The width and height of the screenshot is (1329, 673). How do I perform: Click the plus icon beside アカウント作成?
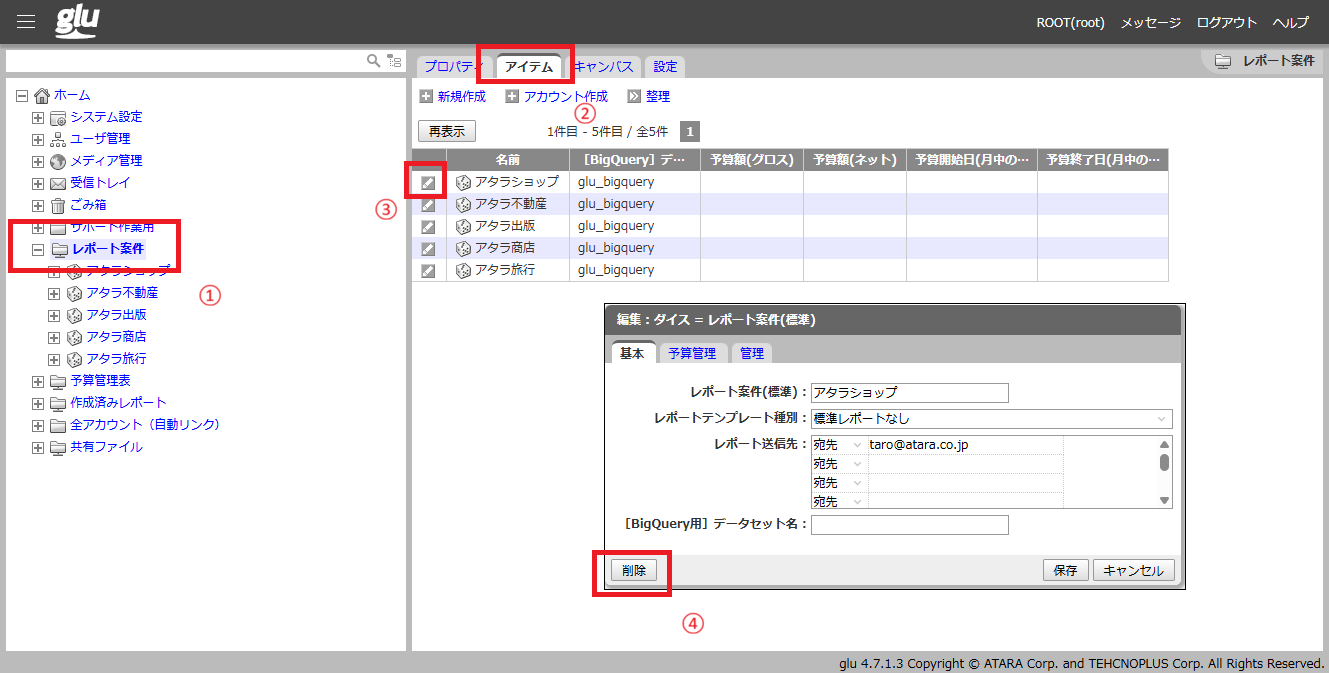coord(512,97)
